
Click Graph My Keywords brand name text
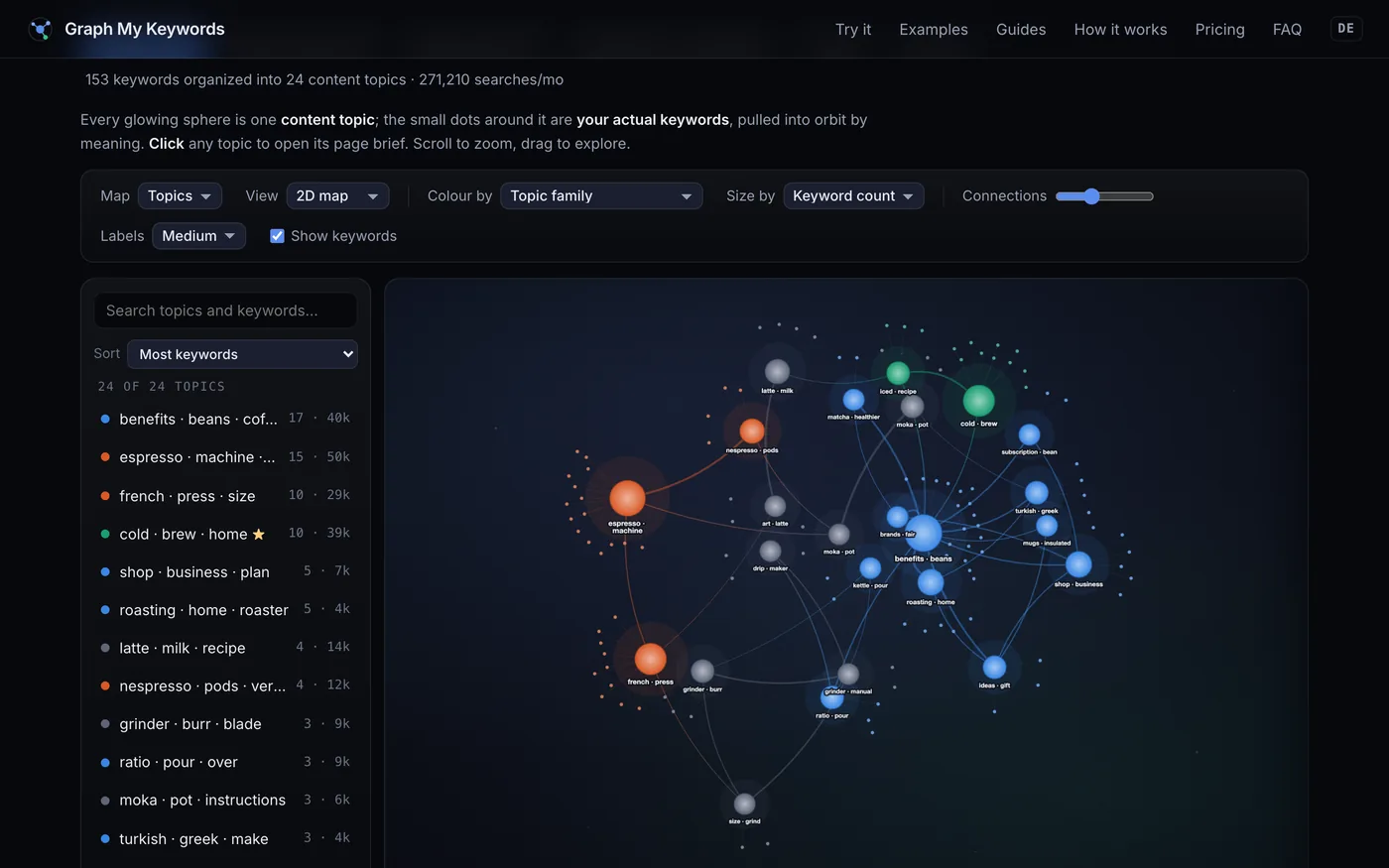145,30
